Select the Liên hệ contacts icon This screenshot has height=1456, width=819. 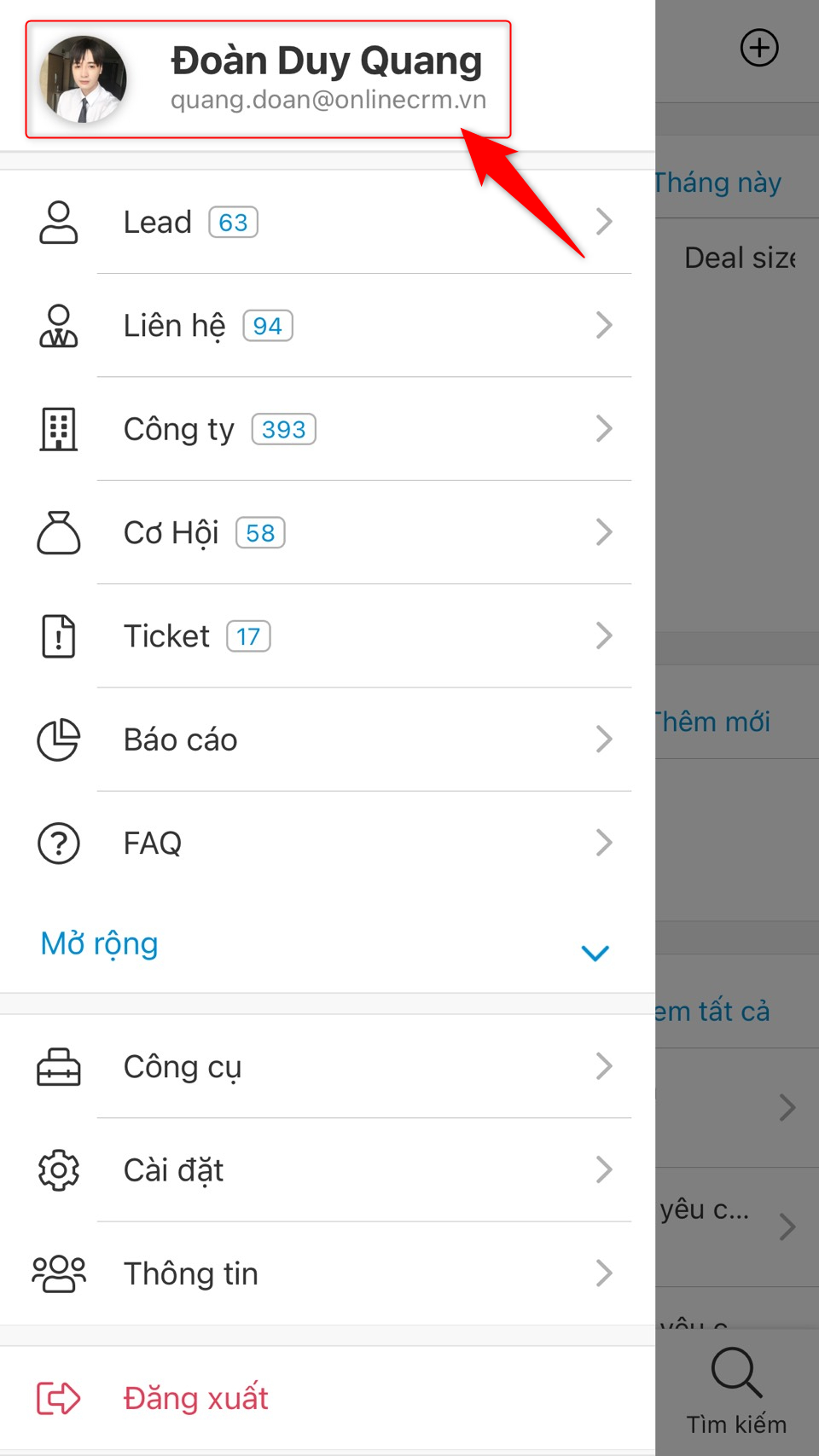click(x=58, y=326)
